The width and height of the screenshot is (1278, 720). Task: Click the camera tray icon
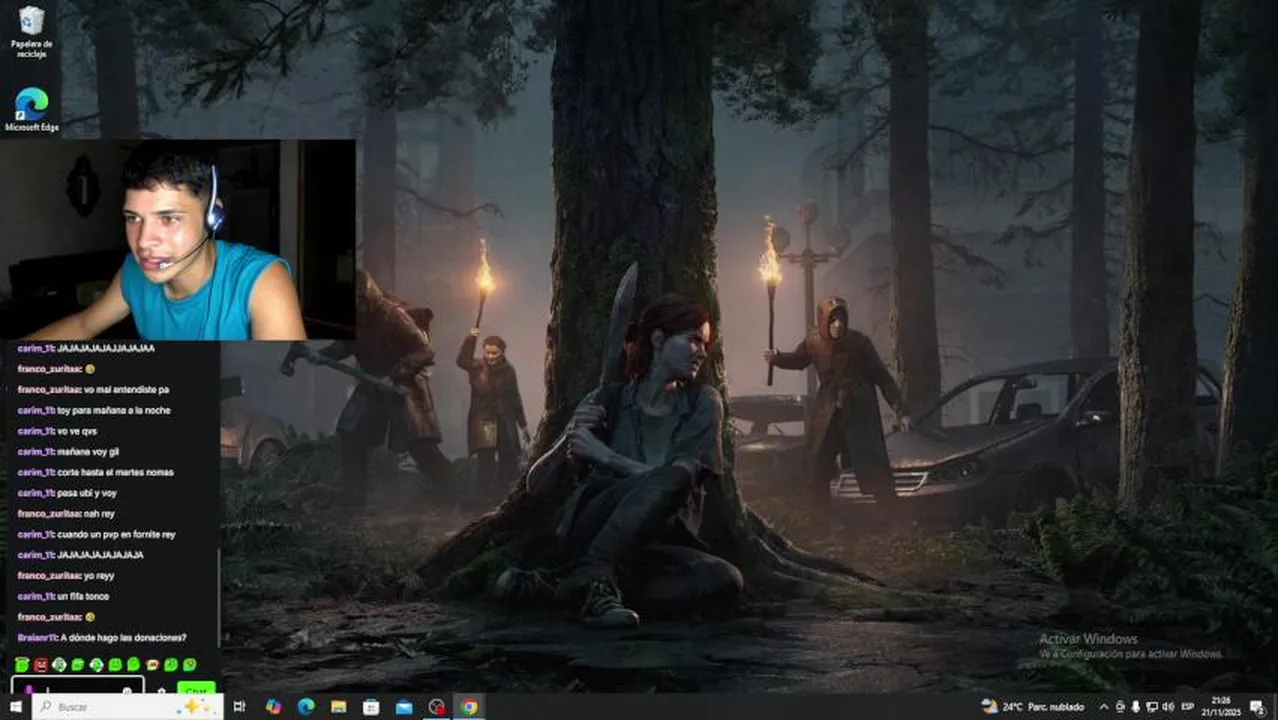pos(1120,707)
